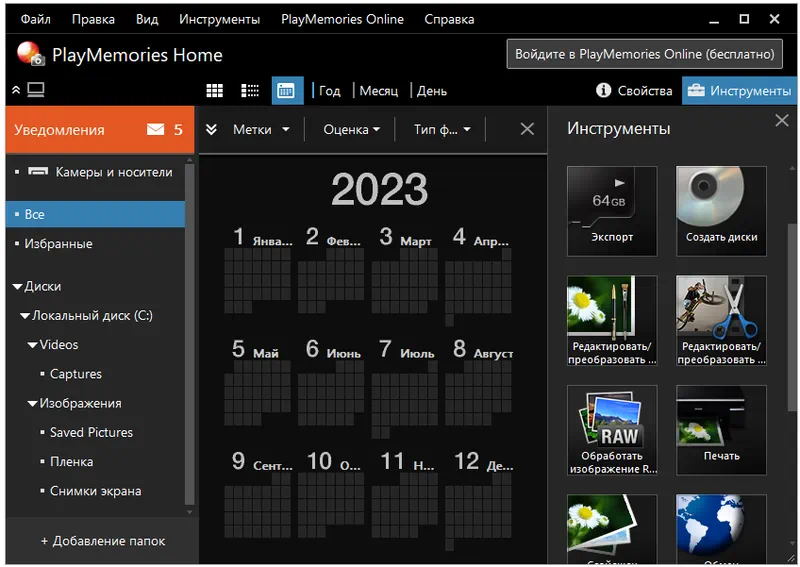Close the Инструменты side panel
Viewport: 800px width, 567px height.
[782, 120]
